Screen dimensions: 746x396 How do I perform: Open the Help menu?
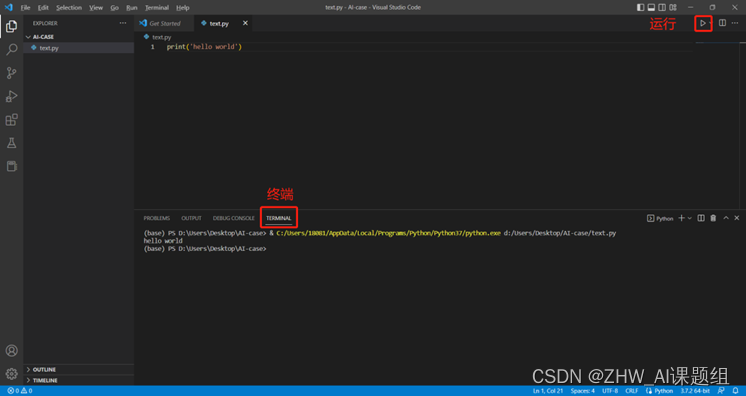tap(183, 7)
